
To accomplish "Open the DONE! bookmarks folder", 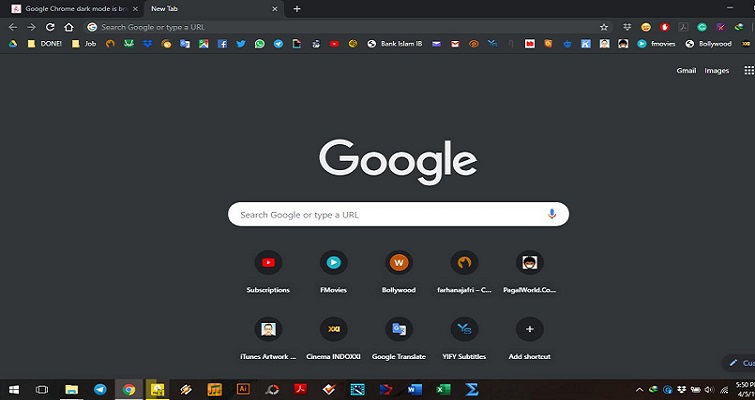I will point(47,44).
